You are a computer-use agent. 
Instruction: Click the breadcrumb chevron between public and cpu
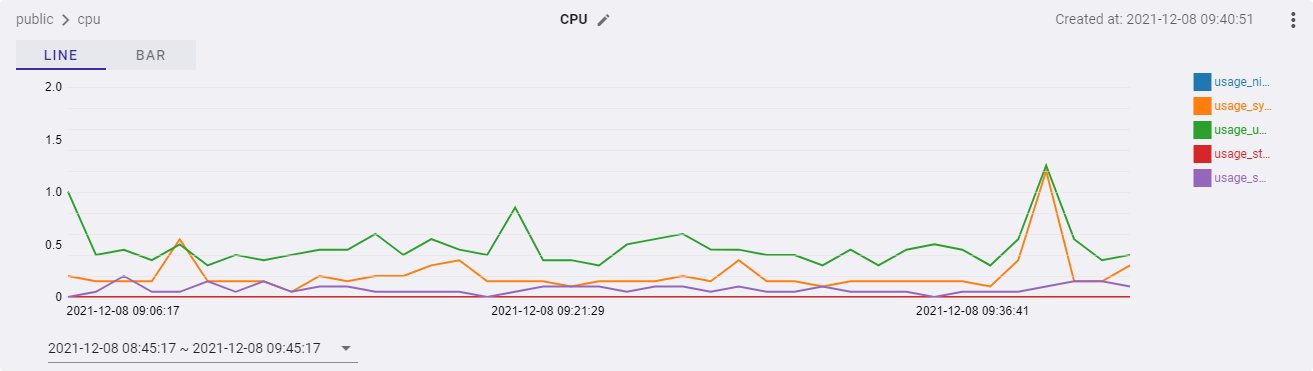pyautogui.click(x=65, y=20)
